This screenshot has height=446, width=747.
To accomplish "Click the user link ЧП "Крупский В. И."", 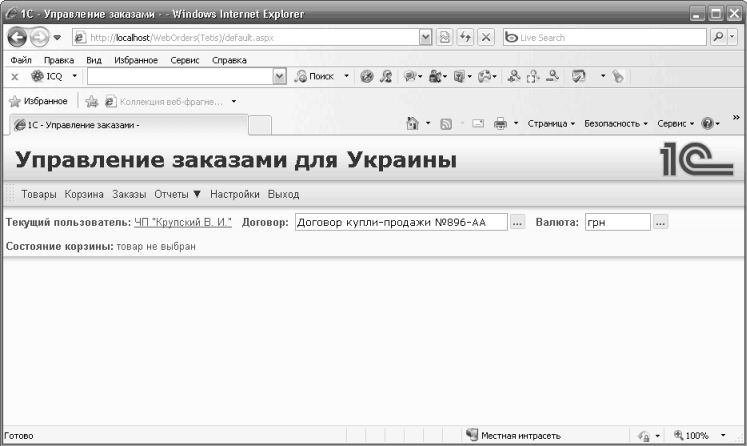I will [x=183, y=222].
